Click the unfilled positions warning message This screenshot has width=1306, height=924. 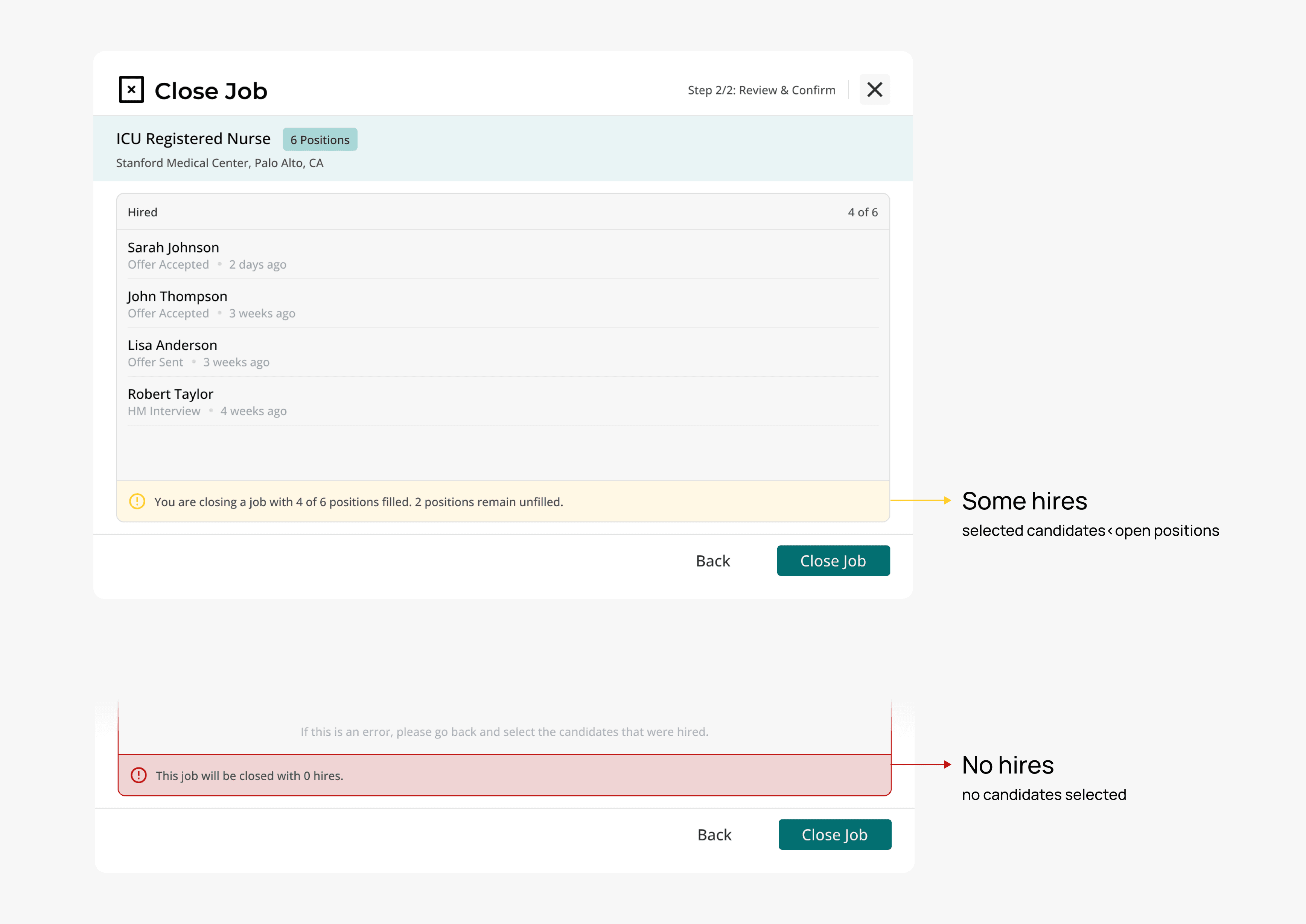click(359, 502)
